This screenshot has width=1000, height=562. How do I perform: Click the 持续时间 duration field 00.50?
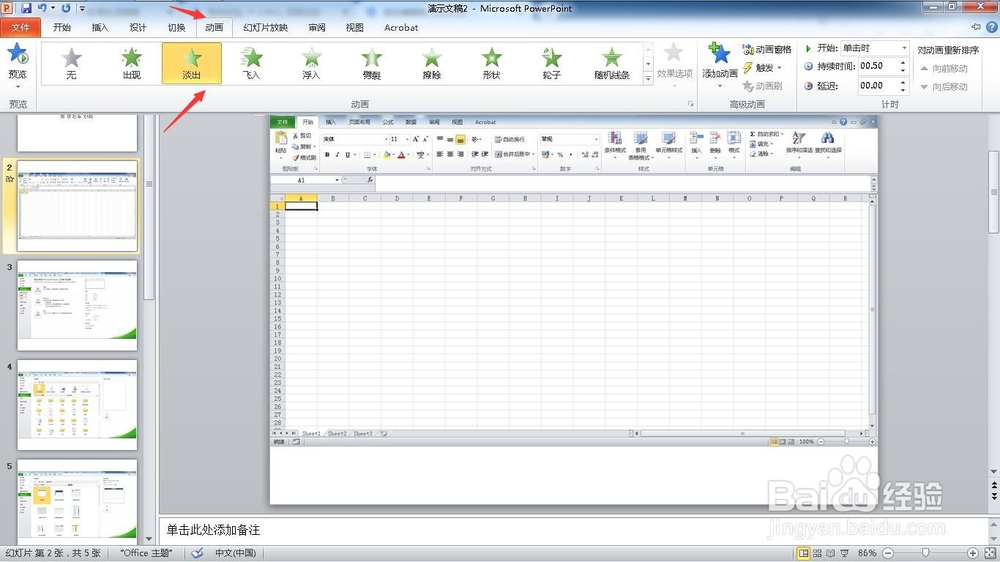pos(878,66)
